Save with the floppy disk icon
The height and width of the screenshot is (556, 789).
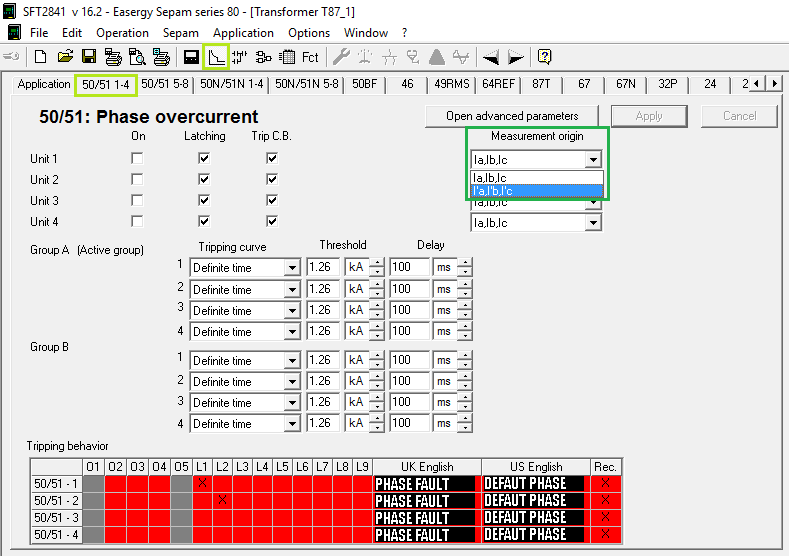pos(89,57)
